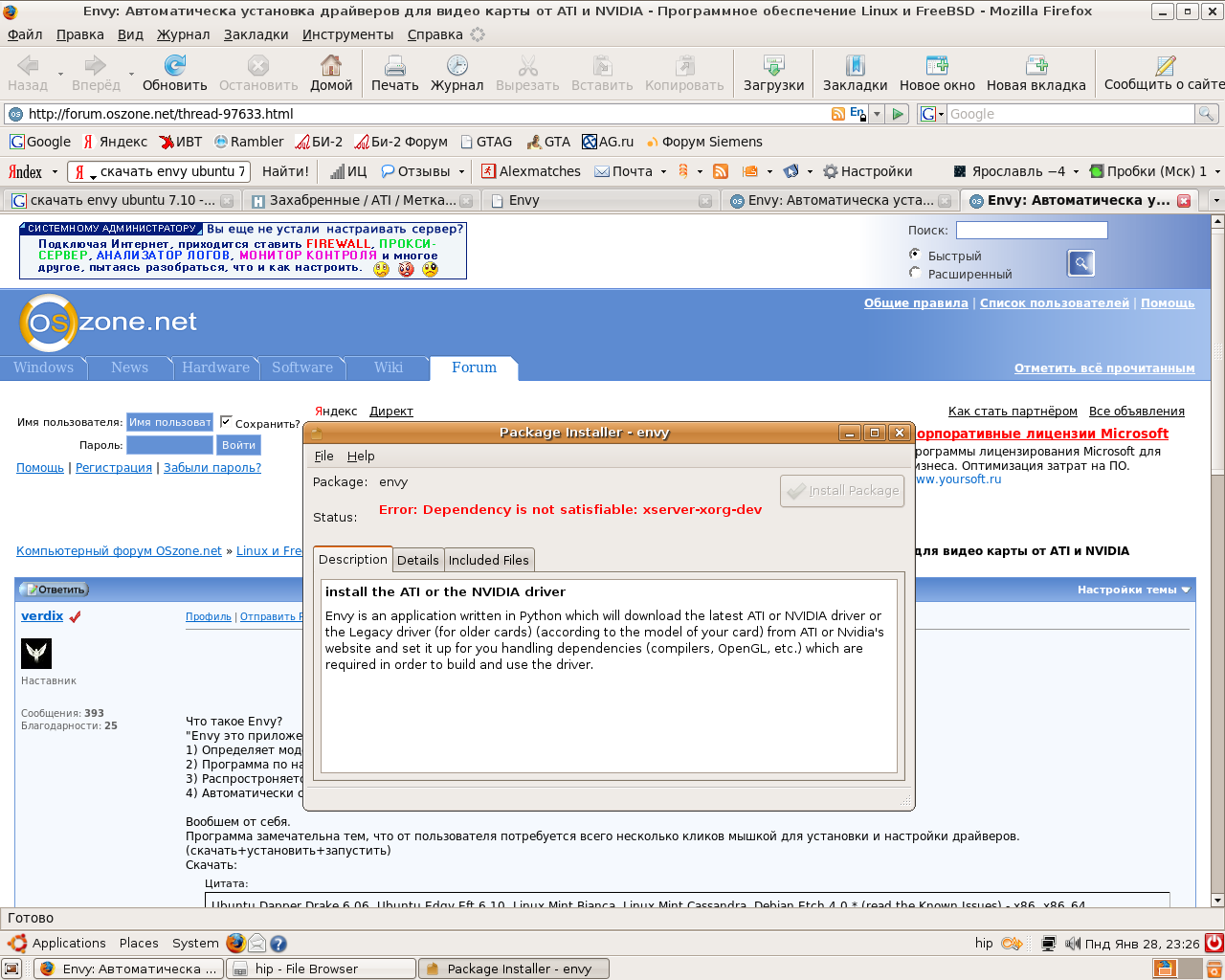Viewport: 1225px width, 980px height.
Task: Expand the Яndex logo dropdown
Action: (55, 171)
